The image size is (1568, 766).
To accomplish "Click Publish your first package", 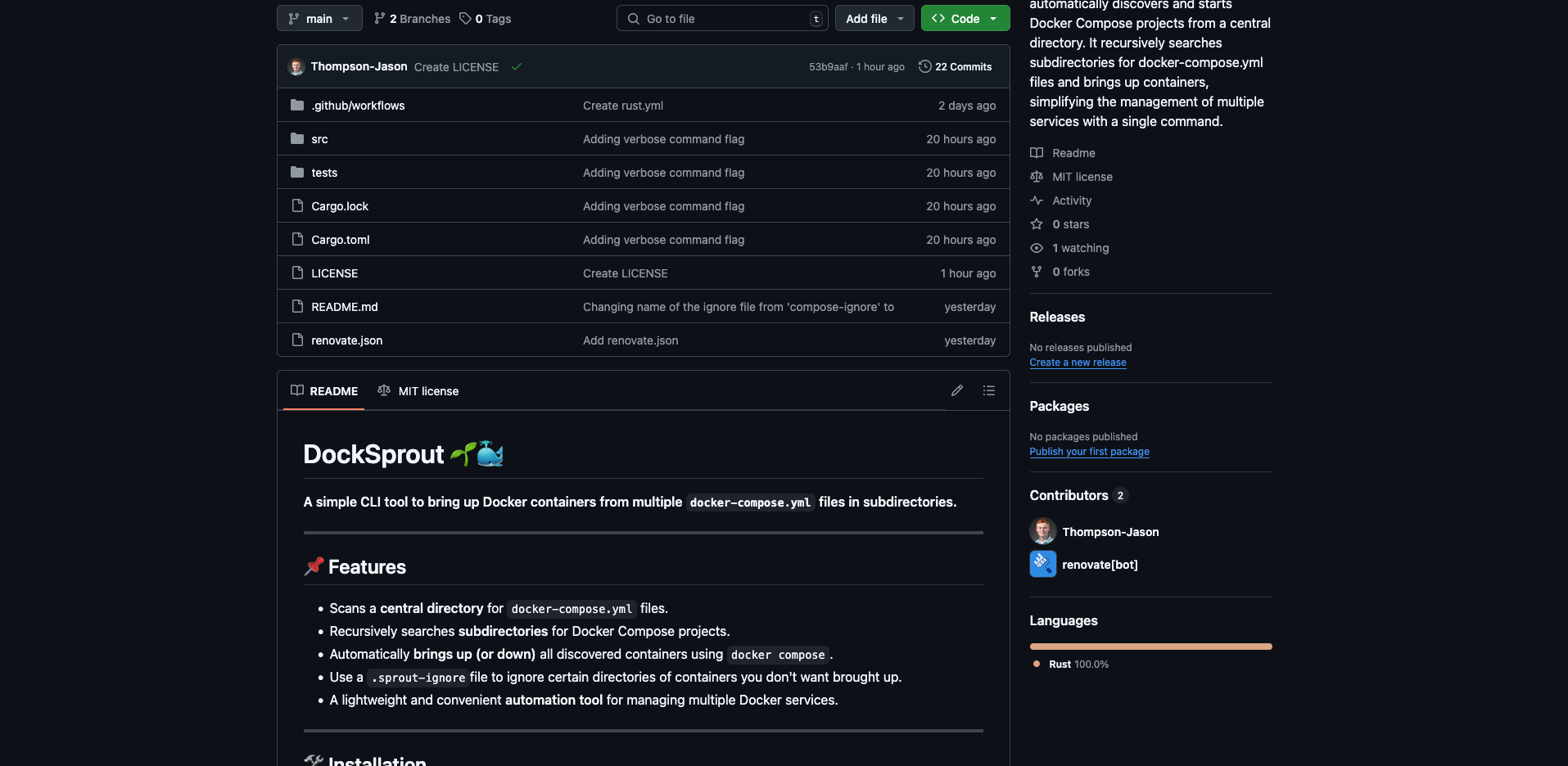I will click(x=1089, y=452).
